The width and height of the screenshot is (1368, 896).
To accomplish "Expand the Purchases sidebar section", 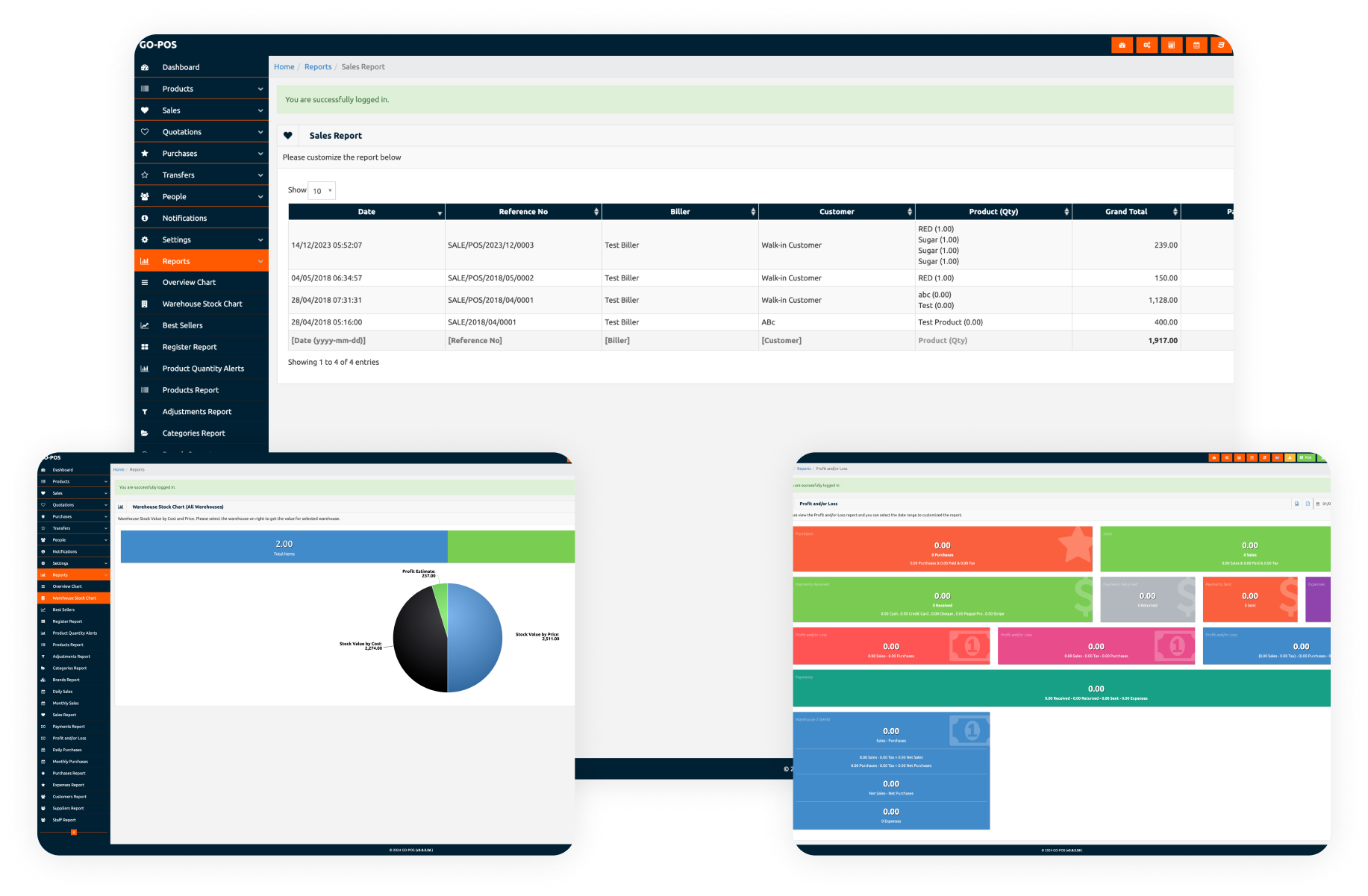I will click(260, 154).
